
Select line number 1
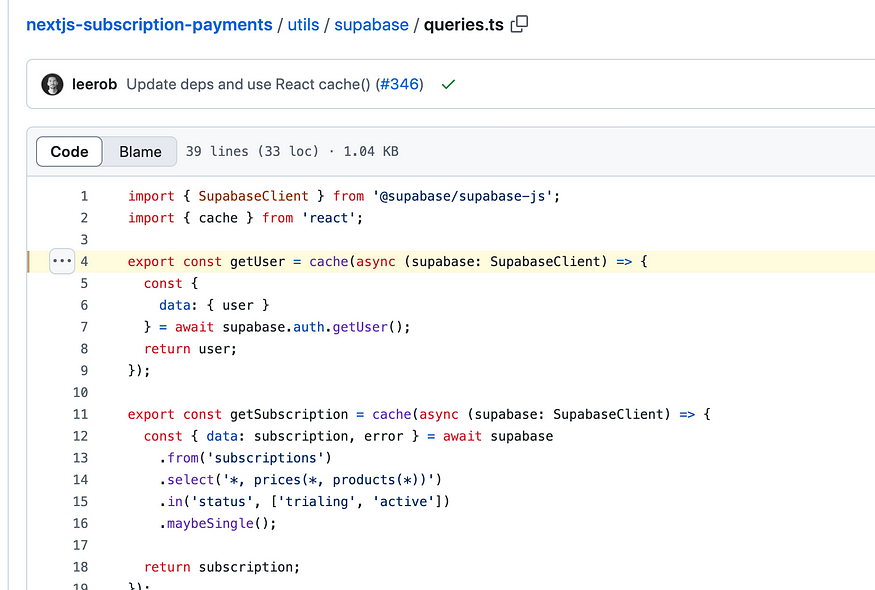[x=84, y=196]
